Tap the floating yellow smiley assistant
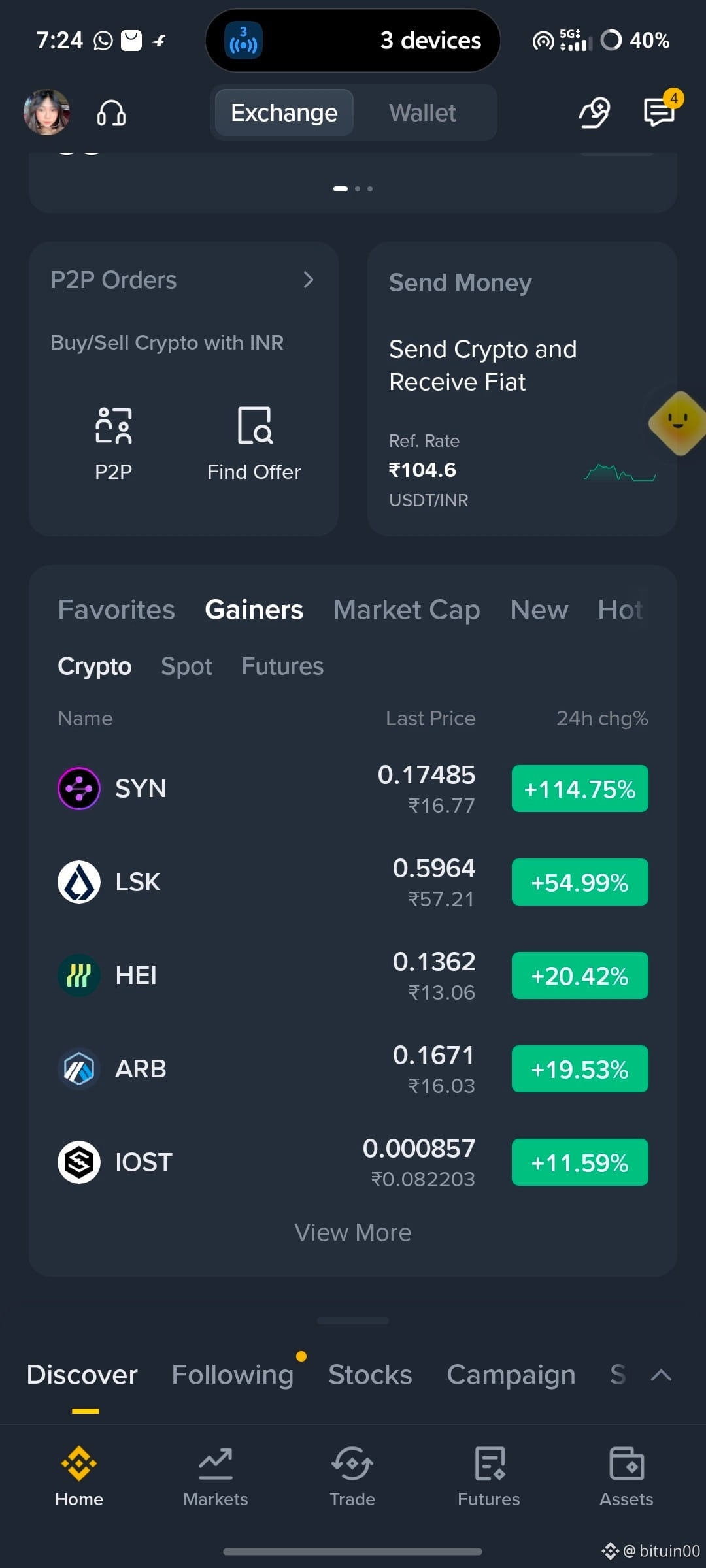The width and height of the screenshot is (706, 1568). click(679, 423)
